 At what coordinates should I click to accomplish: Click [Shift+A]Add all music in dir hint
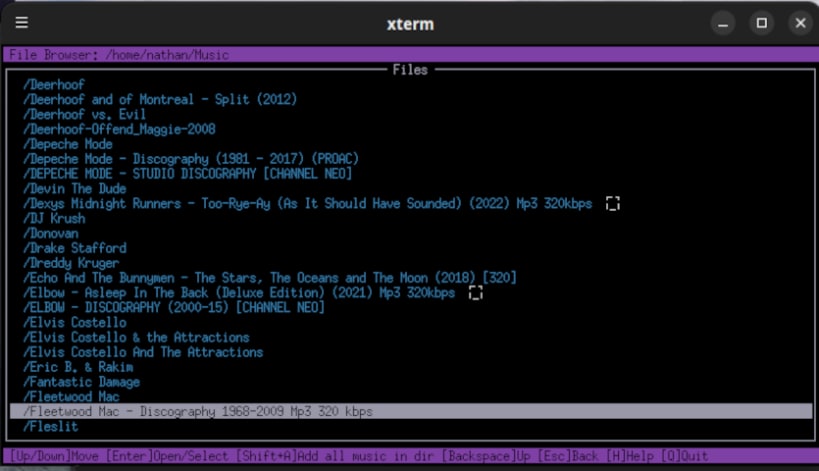click(335, 456)
